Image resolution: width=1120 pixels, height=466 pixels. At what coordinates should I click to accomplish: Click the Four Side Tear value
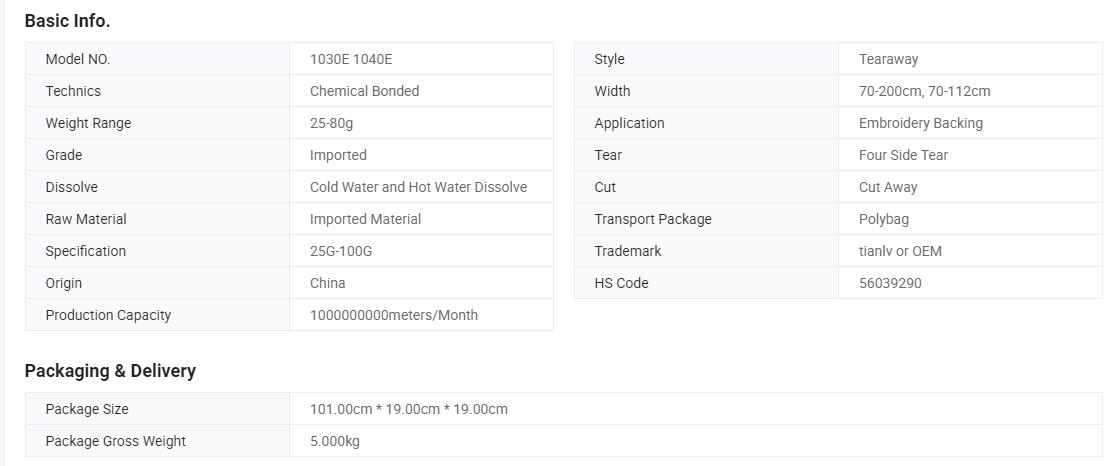903,155
